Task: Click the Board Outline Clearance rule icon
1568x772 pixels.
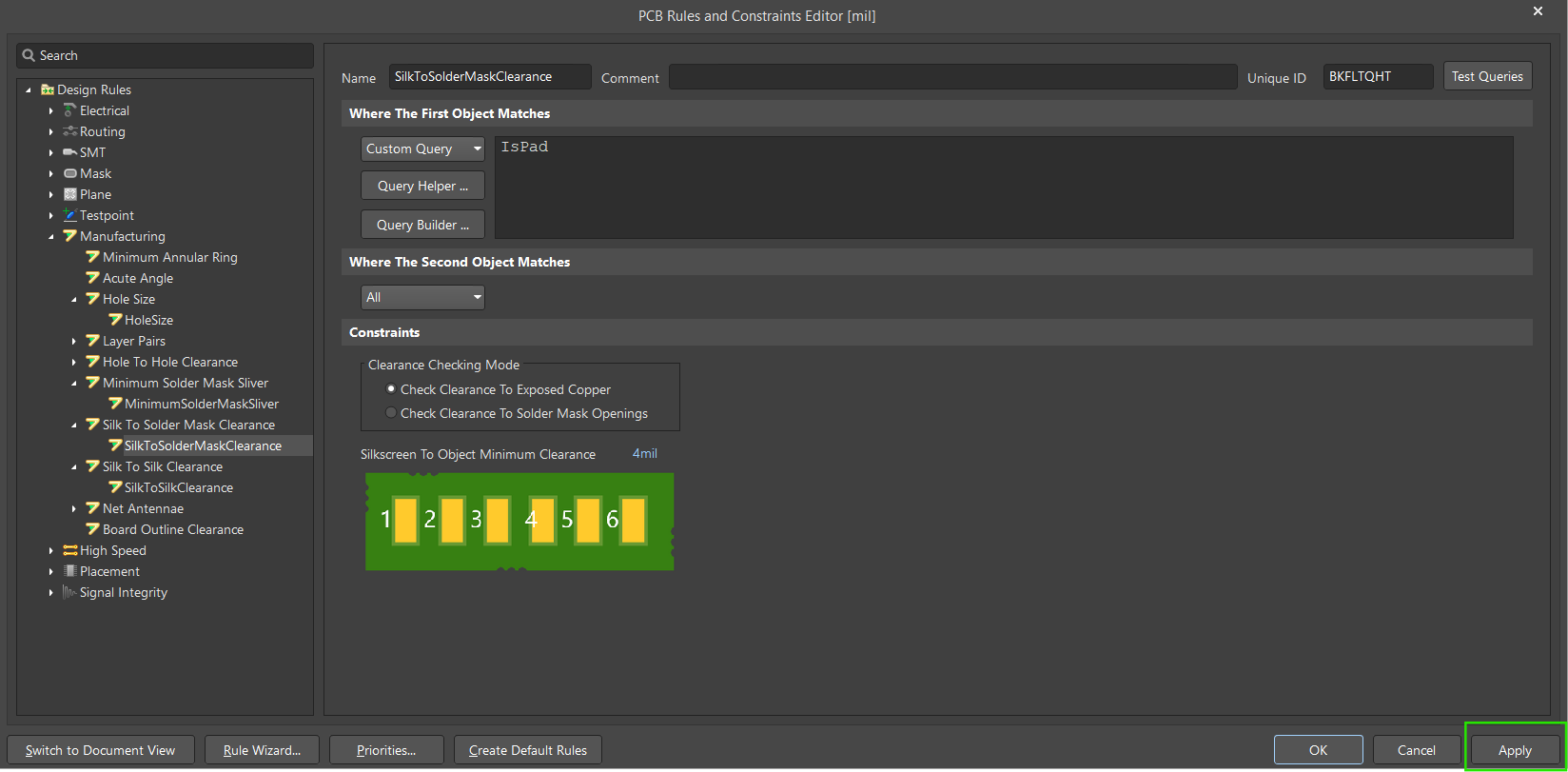Action: pos(92,529)
